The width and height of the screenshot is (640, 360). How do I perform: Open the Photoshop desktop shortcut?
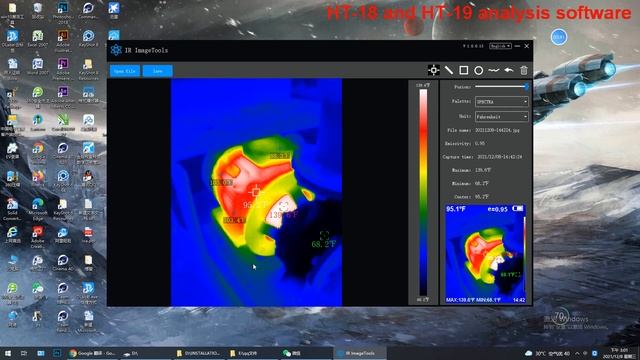63,11
